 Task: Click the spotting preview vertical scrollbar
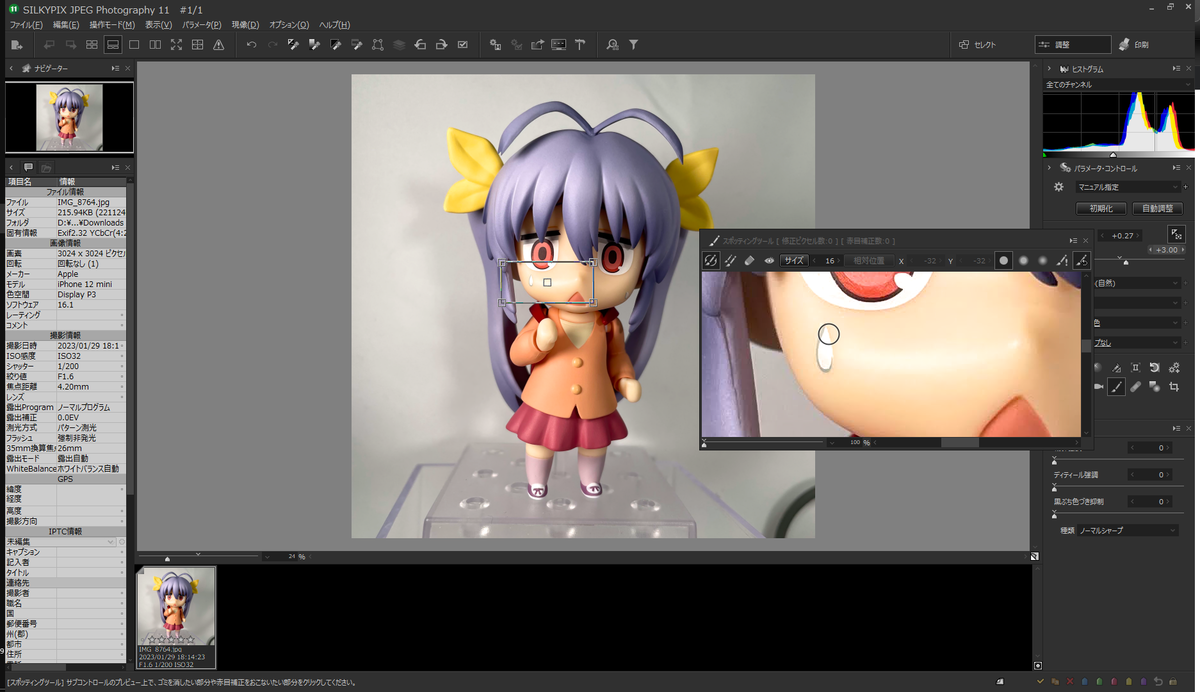[x=1086, y=345]
